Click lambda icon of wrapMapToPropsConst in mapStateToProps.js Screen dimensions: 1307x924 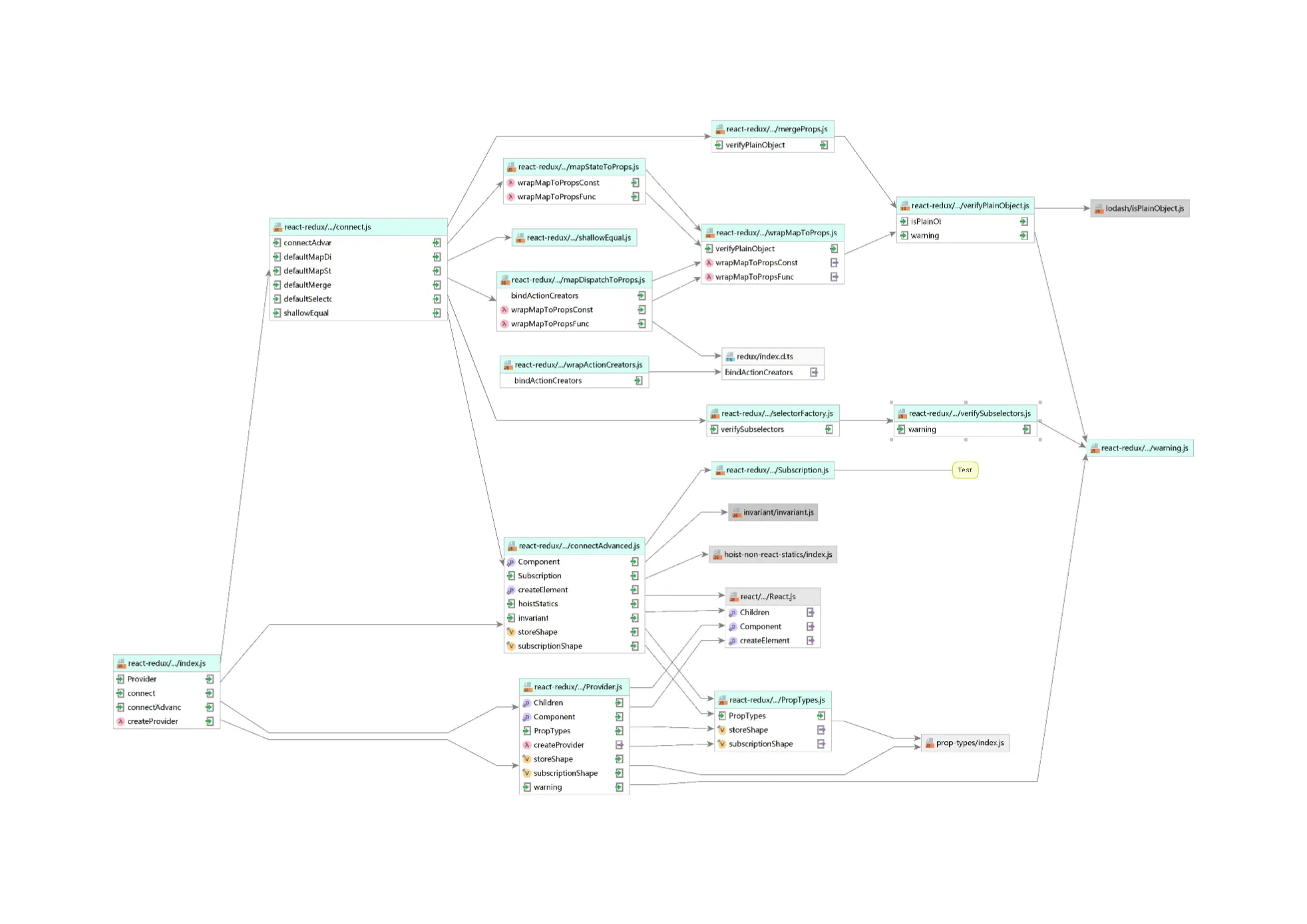coord(511,184)
